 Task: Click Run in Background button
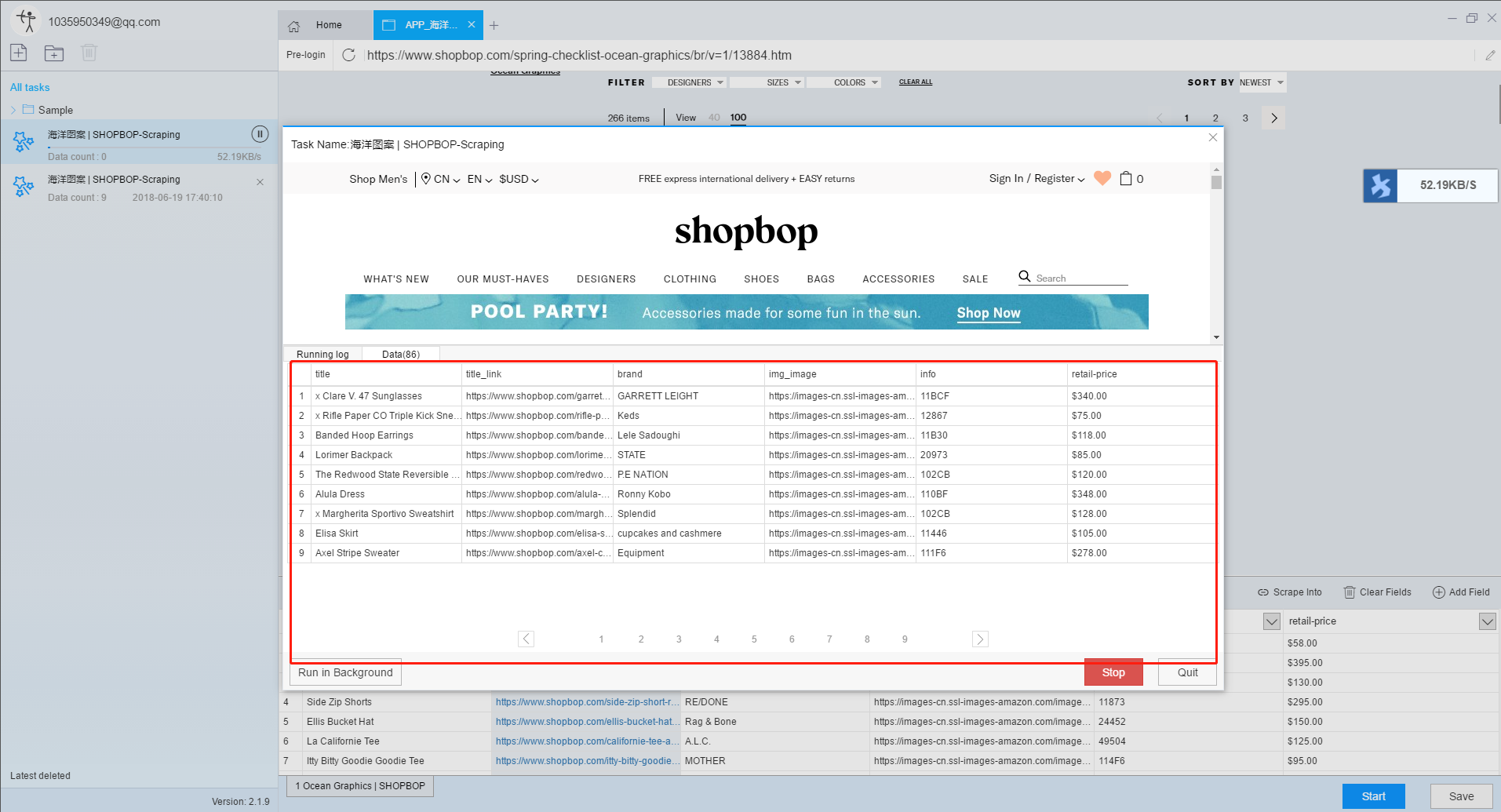(345, 672)
